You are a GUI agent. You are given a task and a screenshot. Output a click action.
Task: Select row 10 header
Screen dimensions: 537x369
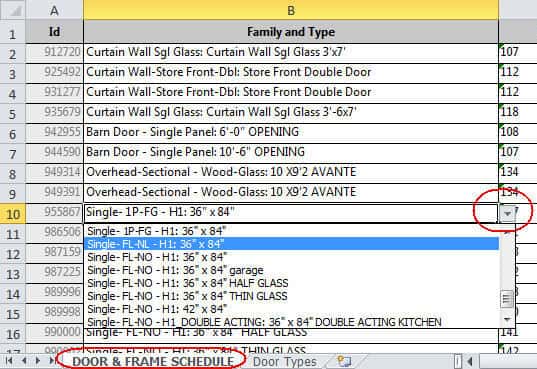pos(13,214)
